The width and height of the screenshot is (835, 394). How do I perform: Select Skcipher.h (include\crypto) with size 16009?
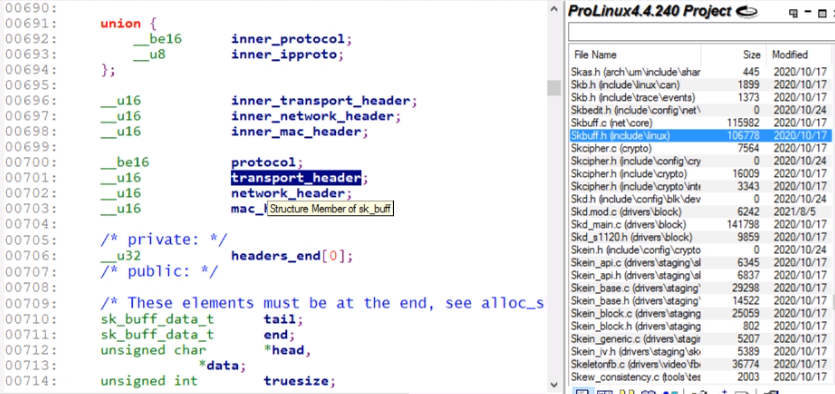point(700,174)
